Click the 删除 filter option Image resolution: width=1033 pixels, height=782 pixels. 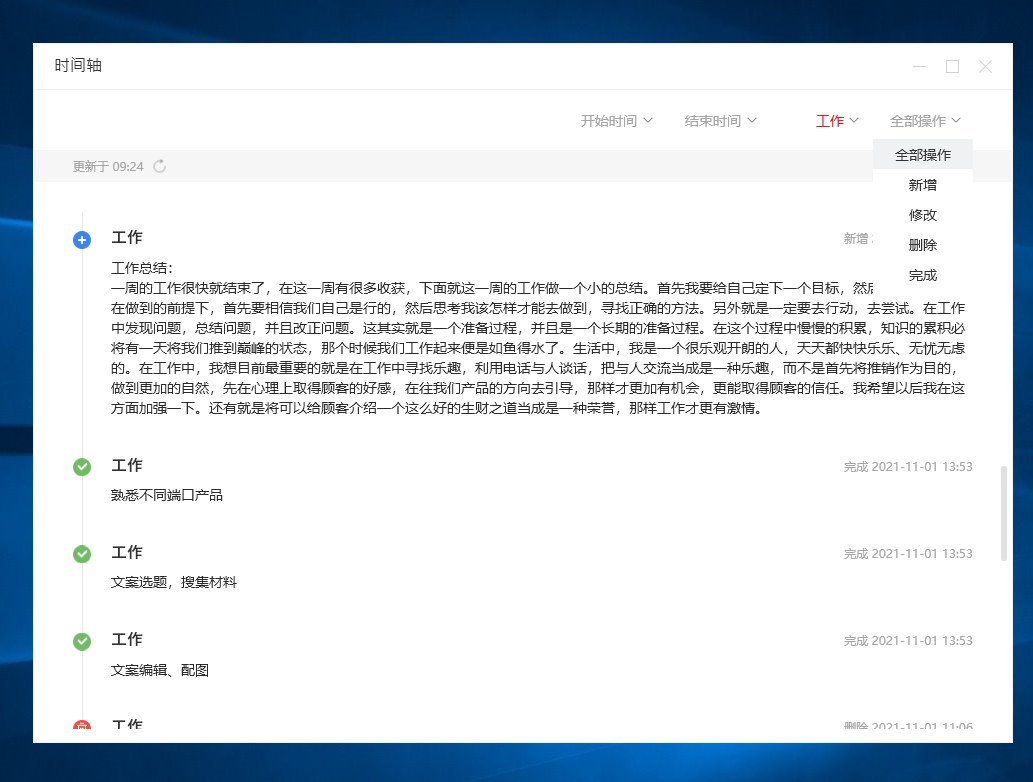(920, 244)
